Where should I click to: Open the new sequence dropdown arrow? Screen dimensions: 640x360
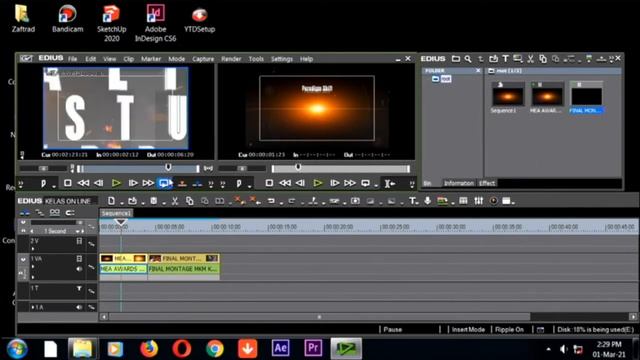point(122,202)
